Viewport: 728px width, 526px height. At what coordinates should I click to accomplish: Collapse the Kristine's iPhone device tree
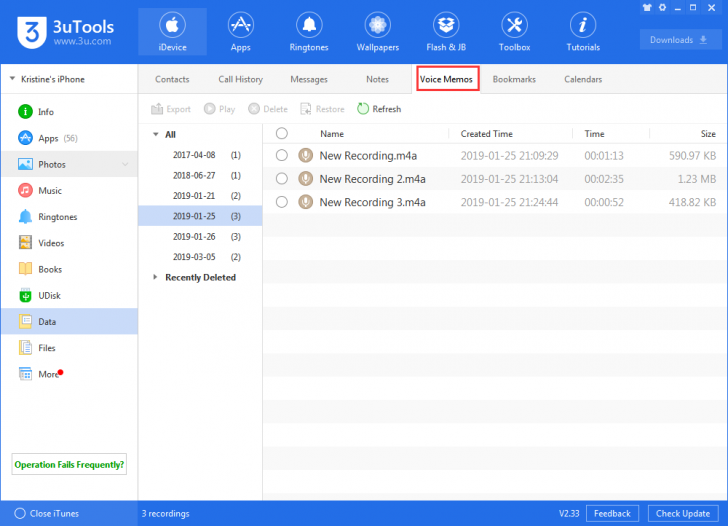click(x=13, y=79)
